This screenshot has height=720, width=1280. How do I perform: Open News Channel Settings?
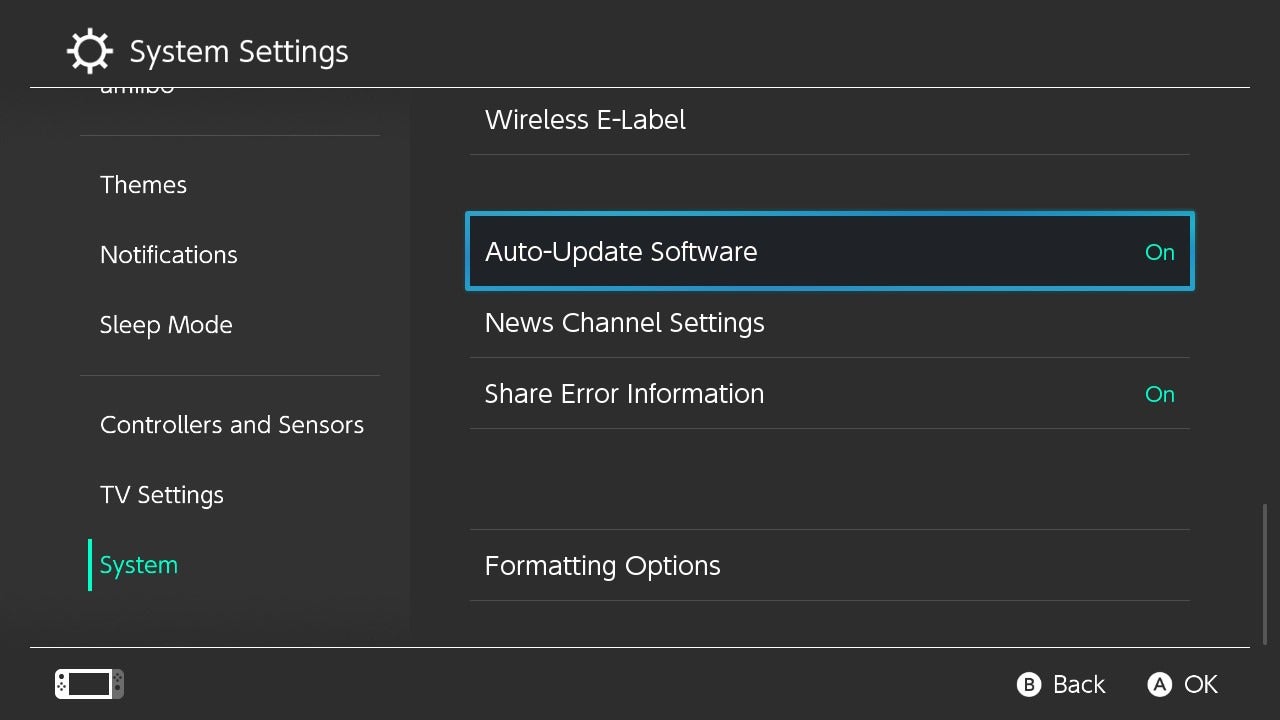(625, 323)
